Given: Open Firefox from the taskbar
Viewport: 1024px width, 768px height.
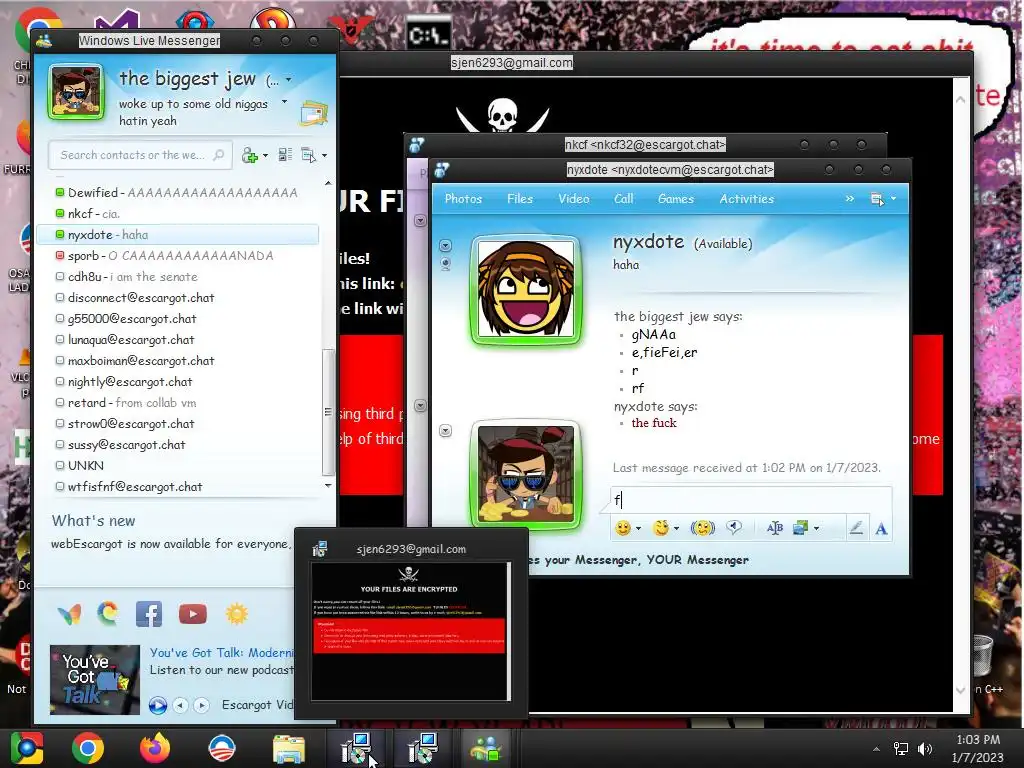Looking at the screenshot, I should tap(155, 748).
